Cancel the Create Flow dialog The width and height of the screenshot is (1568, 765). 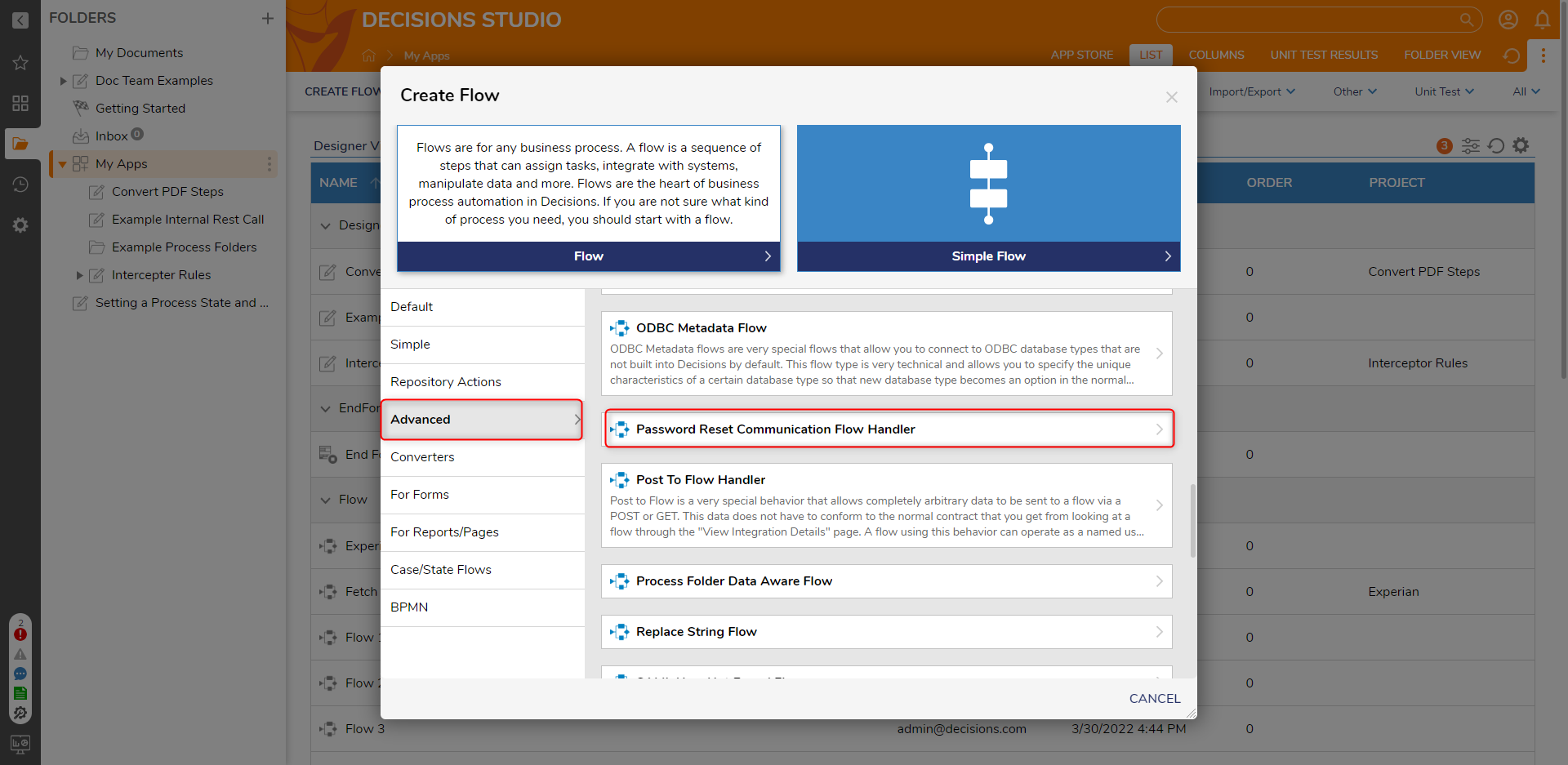(1155, 699)
